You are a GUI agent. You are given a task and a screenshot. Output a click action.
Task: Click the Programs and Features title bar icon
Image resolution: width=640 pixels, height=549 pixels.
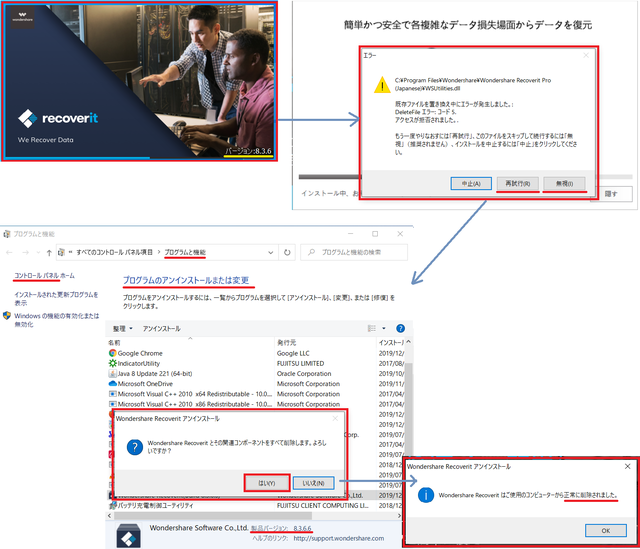tap(7, 234)
